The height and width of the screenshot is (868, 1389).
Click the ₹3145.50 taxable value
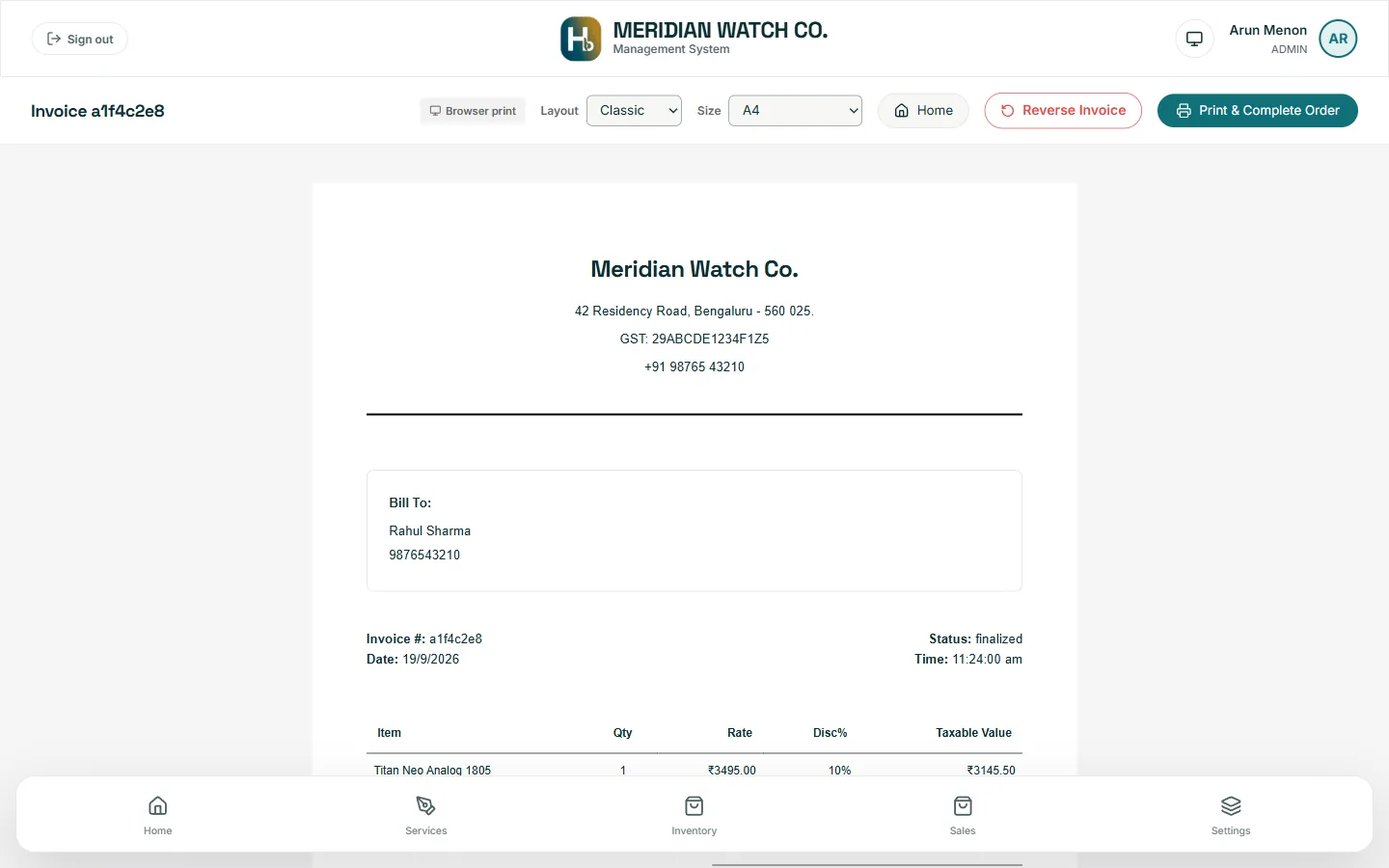(x=991, y=770)
